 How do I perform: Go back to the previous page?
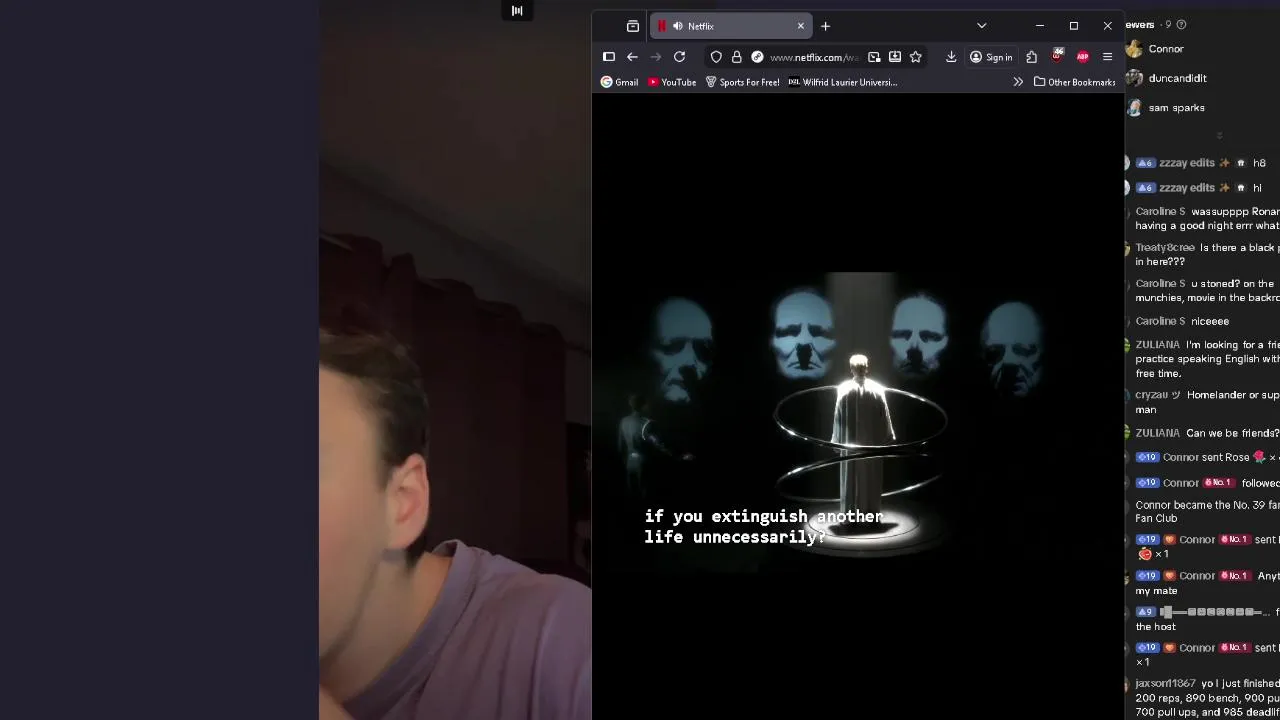tap(632, 57)
